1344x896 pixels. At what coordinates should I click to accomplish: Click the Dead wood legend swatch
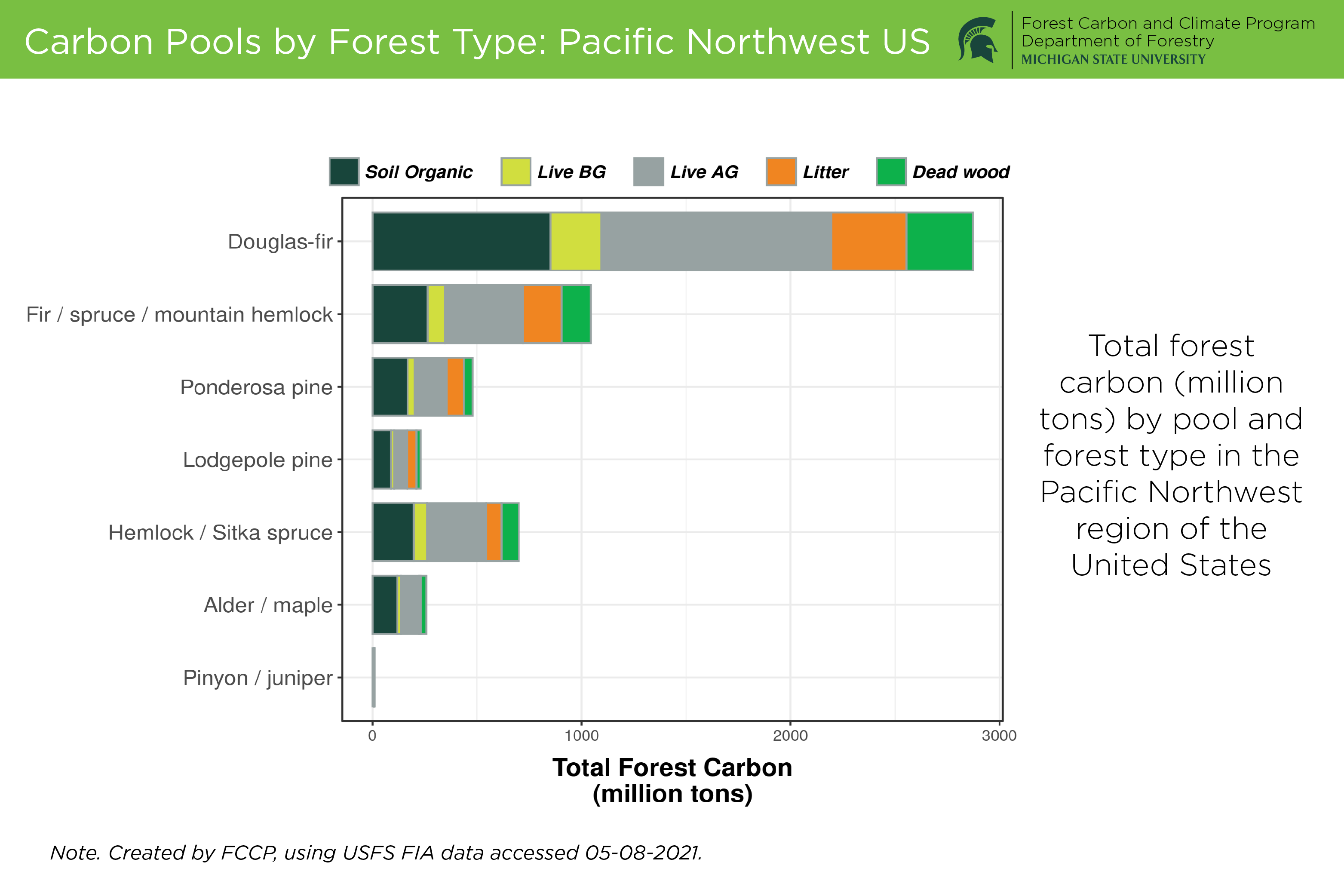[x=891, y=172]
